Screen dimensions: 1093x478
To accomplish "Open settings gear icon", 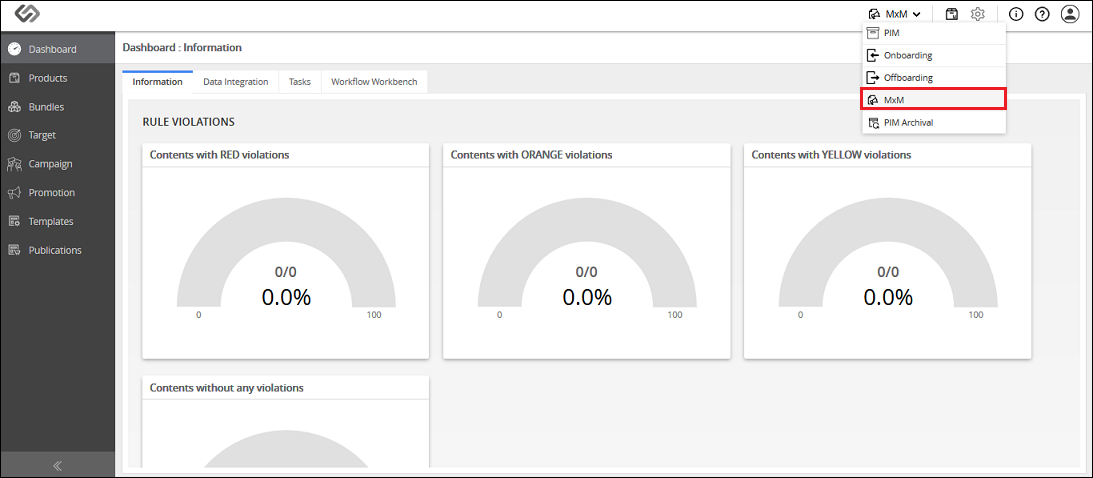I will (x=978, y=14).
